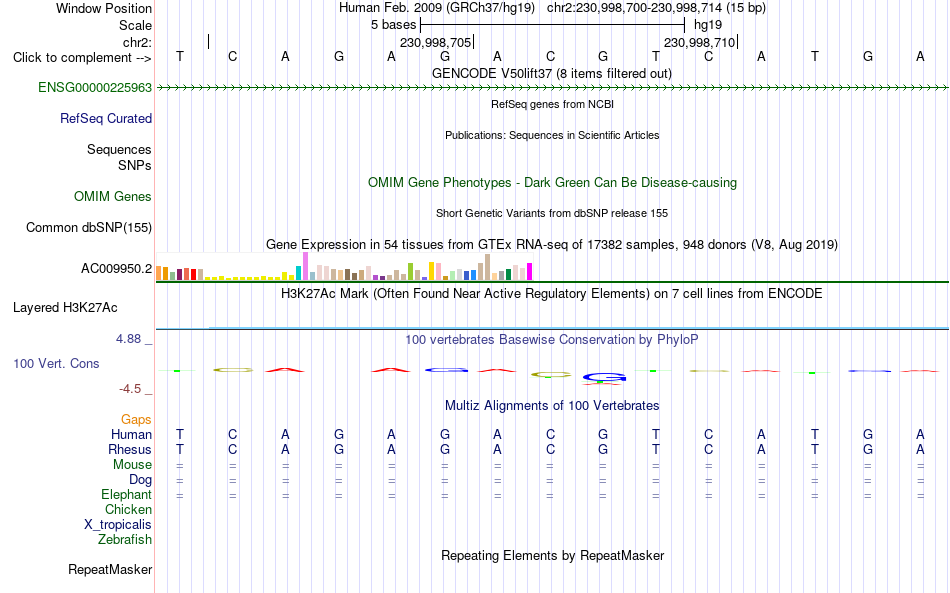Click the H3K27Ac Mark ENCODE track title
Viewport: 950px width, 593px height.
click(x=552, y=294)
